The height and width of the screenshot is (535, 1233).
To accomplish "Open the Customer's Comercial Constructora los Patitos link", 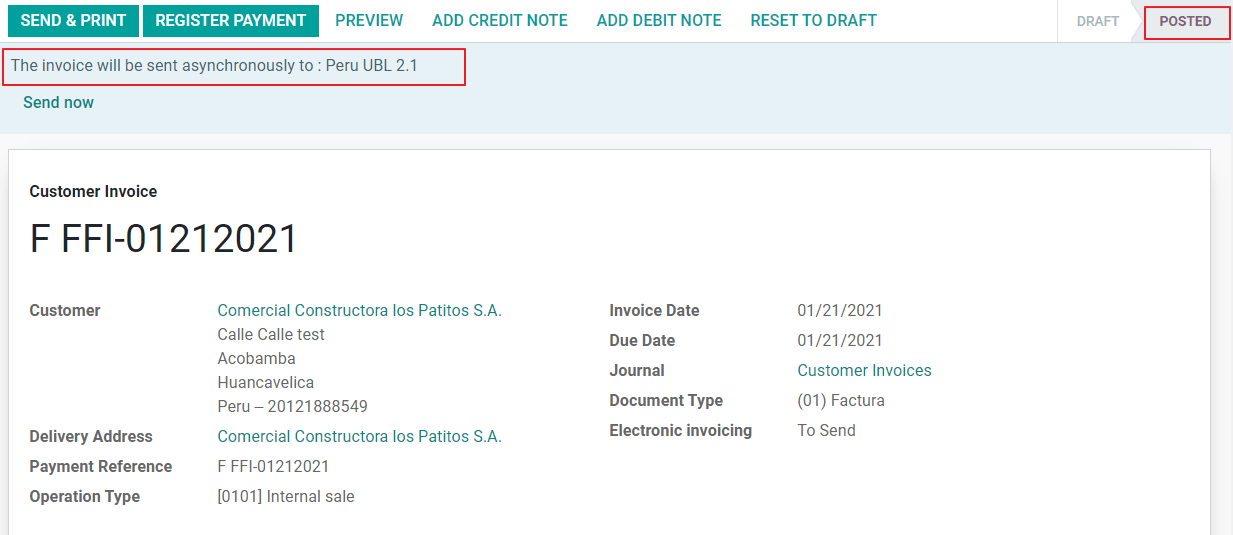I will [359, 310].
